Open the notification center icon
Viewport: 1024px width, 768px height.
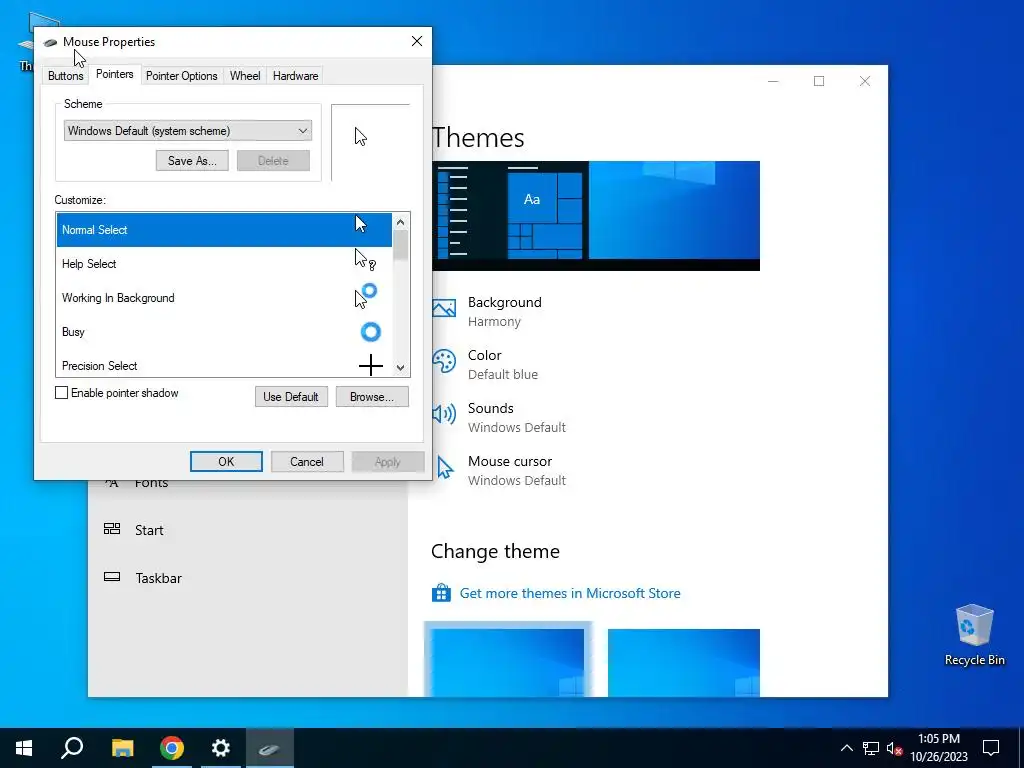tap(991, 748)
